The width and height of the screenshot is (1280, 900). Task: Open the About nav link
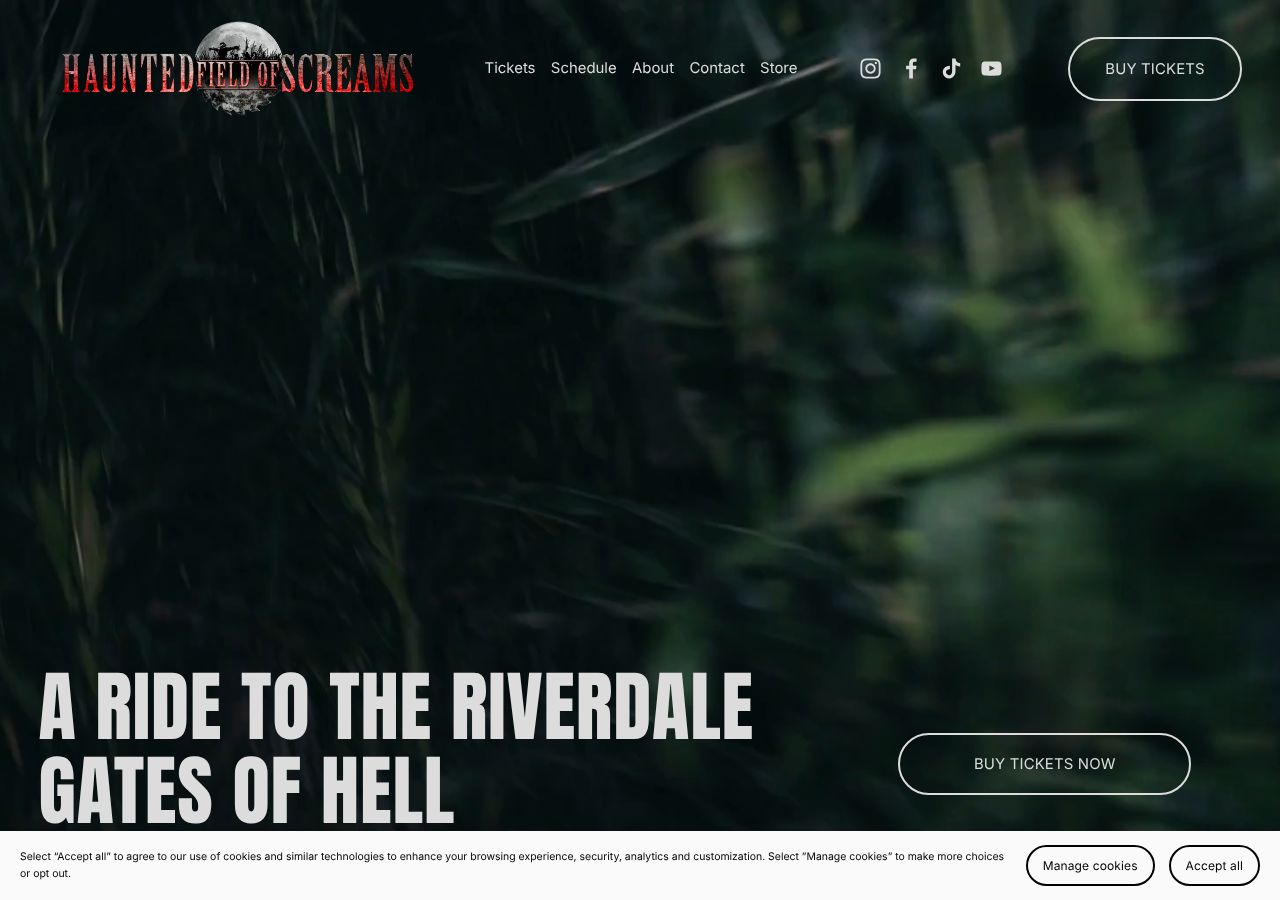click(x=653, y=68)
